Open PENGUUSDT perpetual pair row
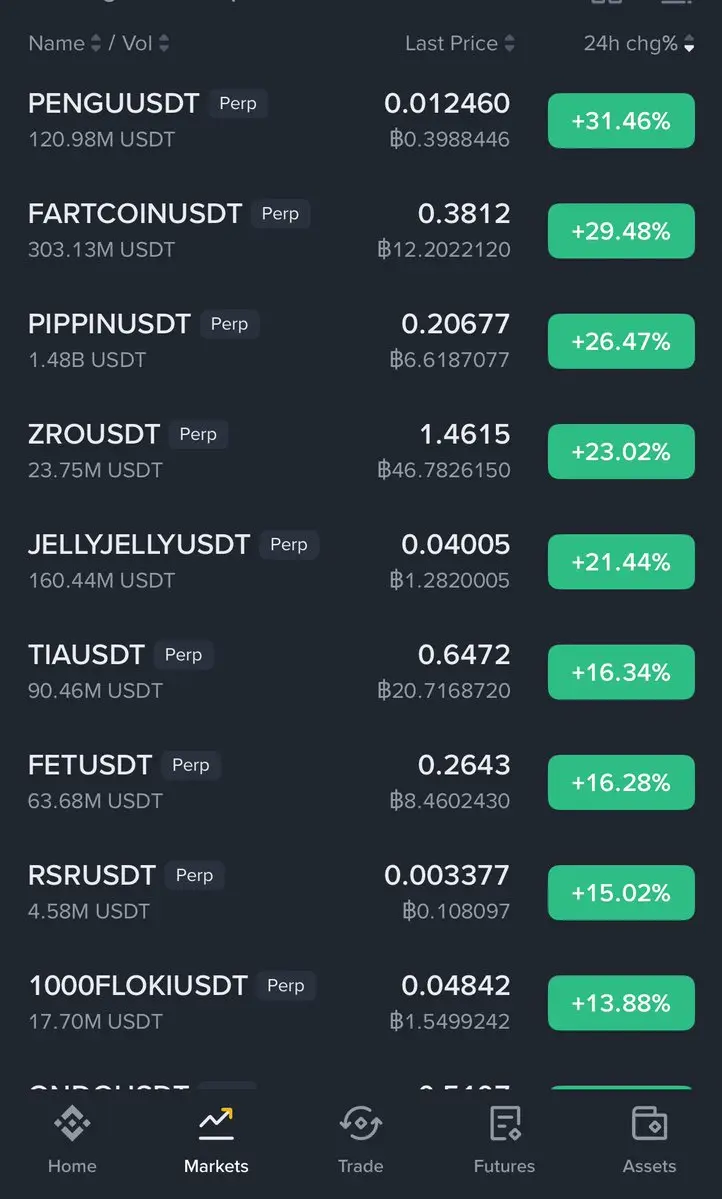Viewport: 722px width, 1199px height. coord(361,121)
